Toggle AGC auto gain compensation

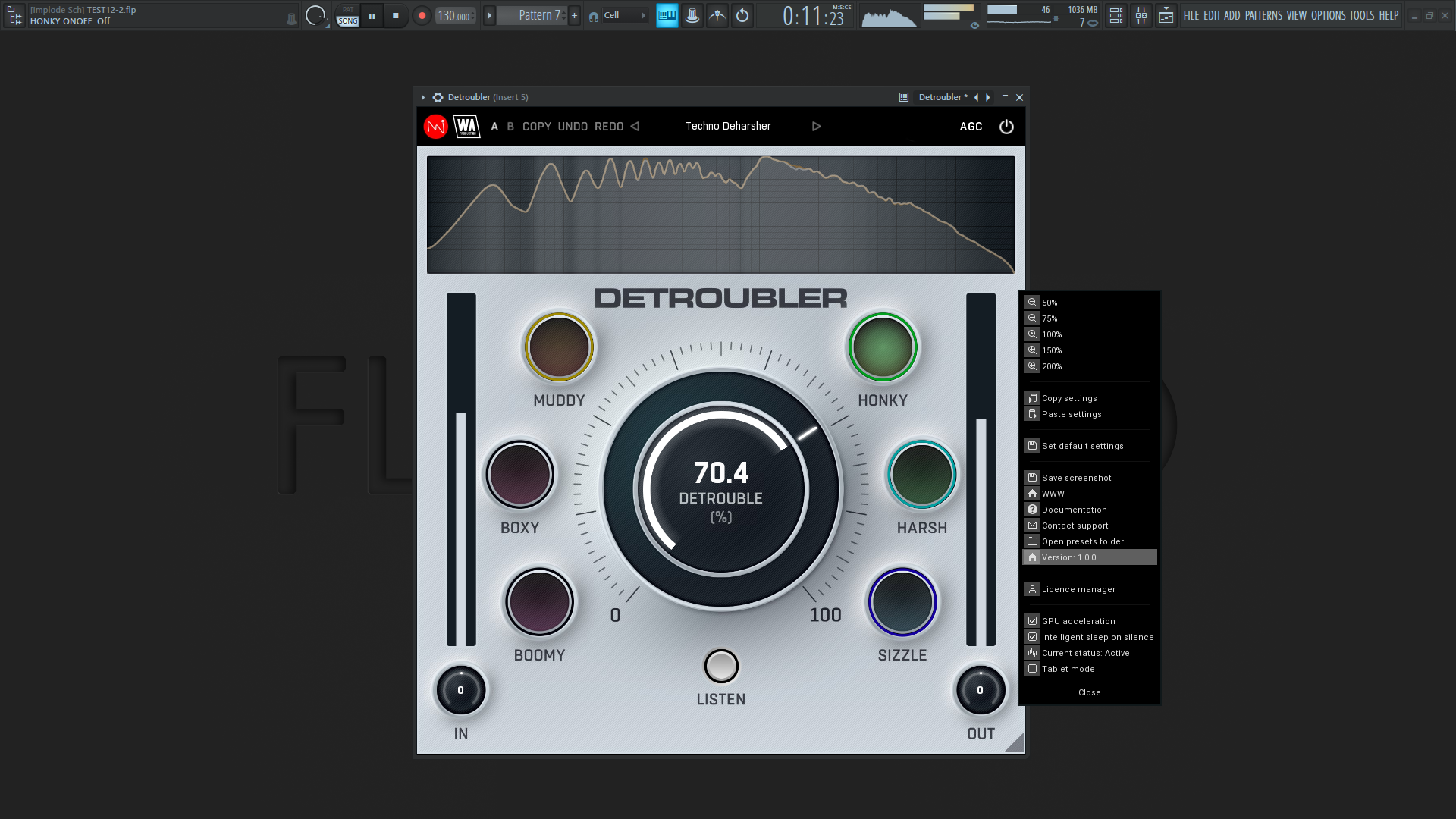(971, 127)
